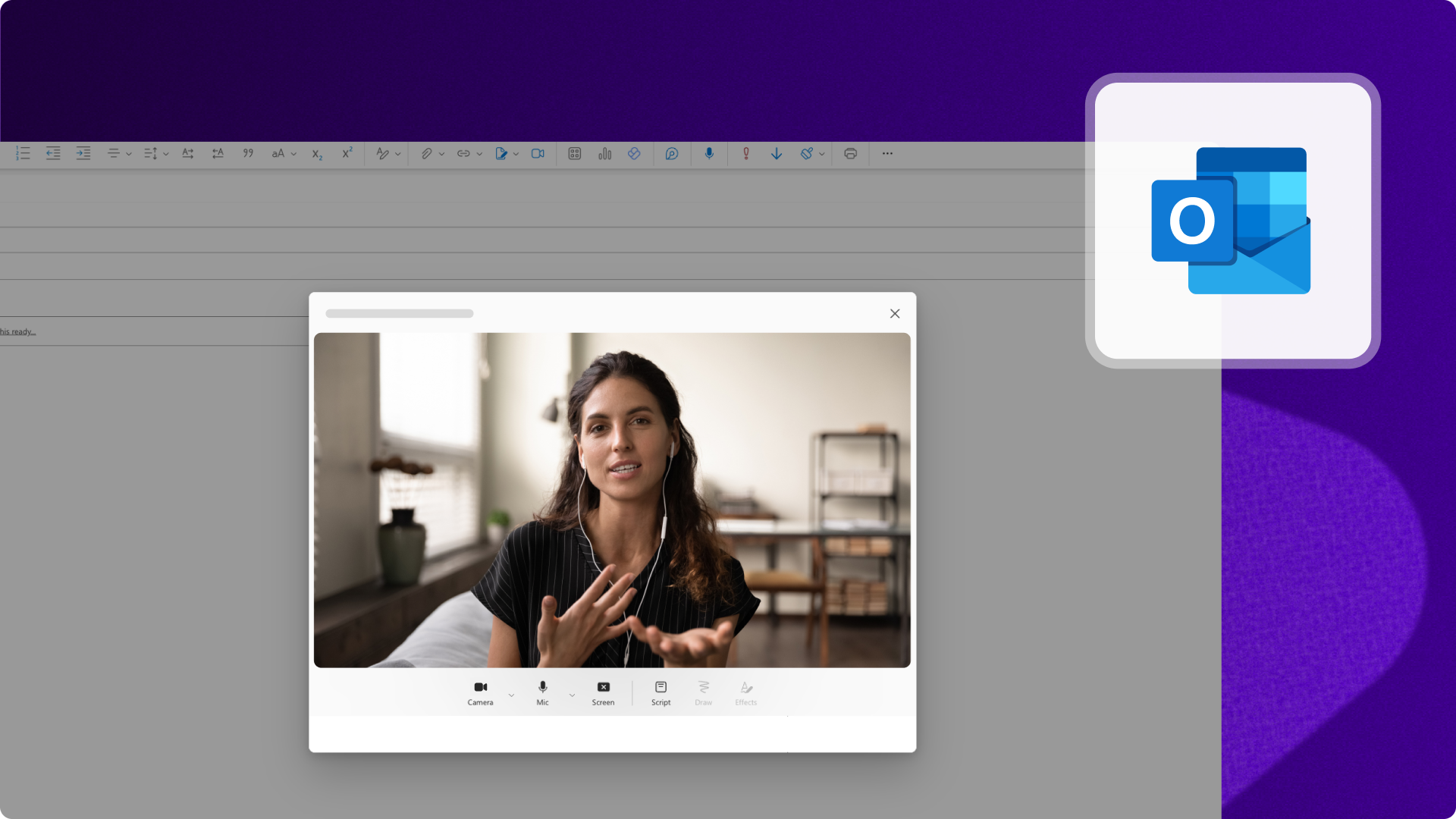Viewport: 1456px width, 819px height.
Task: Expand the microphone options chevron
Action: 573,694
